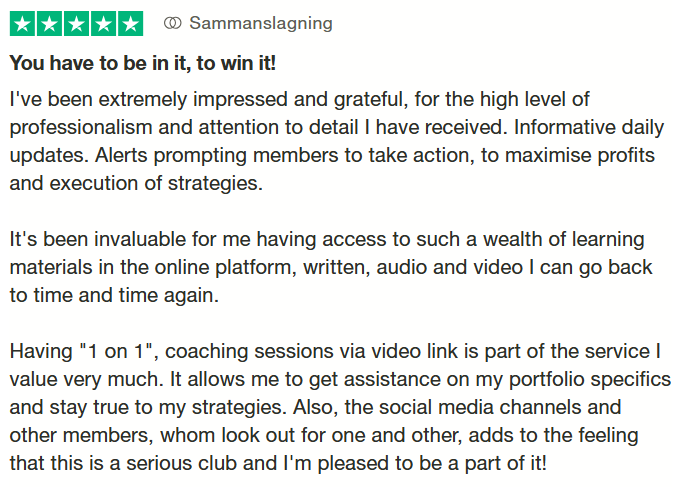Viewport: 700px width, 487px height.
Task: Click the first green rating star
Action: (x=23, y=24)
